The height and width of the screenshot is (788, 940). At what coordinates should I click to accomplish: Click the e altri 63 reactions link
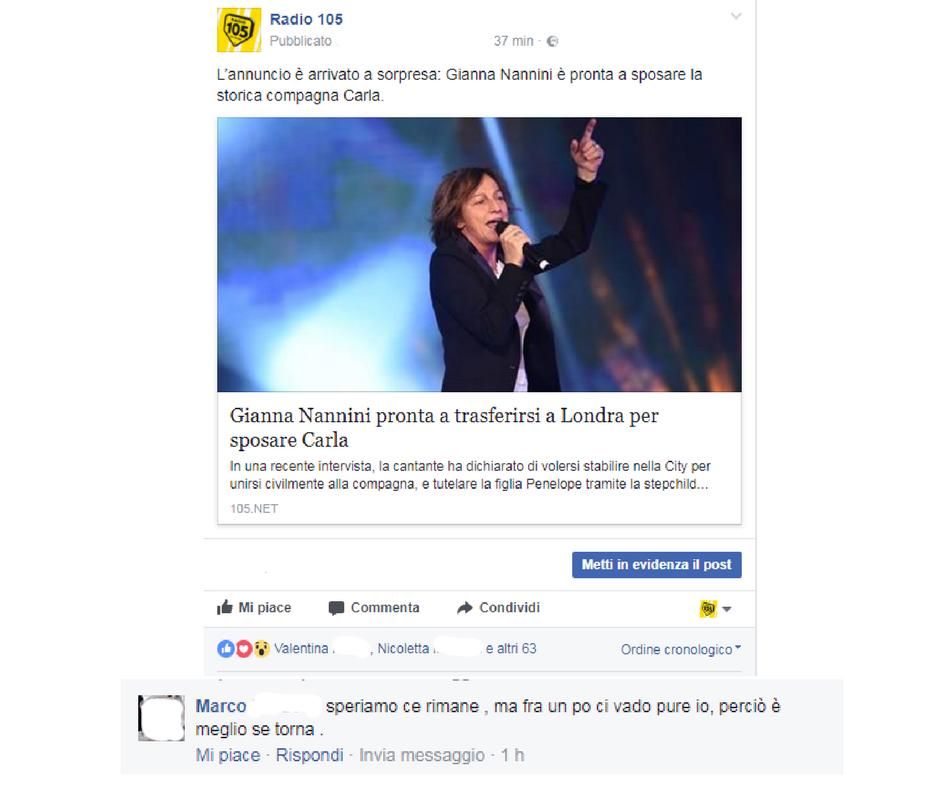pos(511,649)
